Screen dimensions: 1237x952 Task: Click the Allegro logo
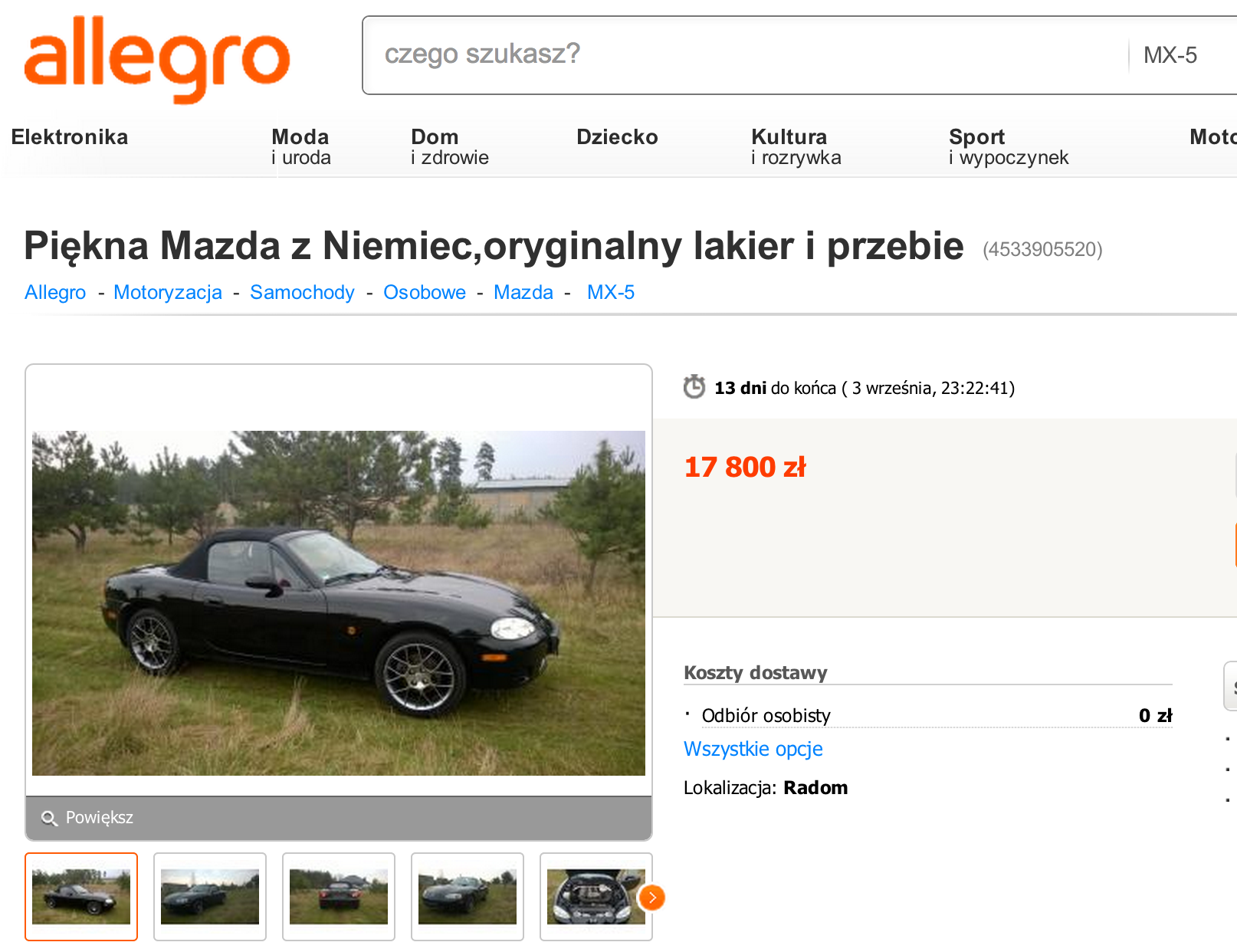pyautogui.click(x=157, y=59)
